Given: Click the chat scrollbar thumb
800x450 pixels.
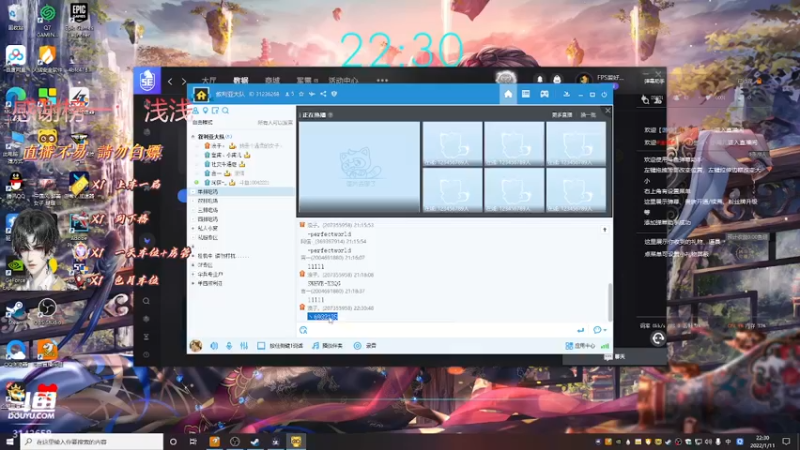Looking at the screenshot, I should coord(610,302).
